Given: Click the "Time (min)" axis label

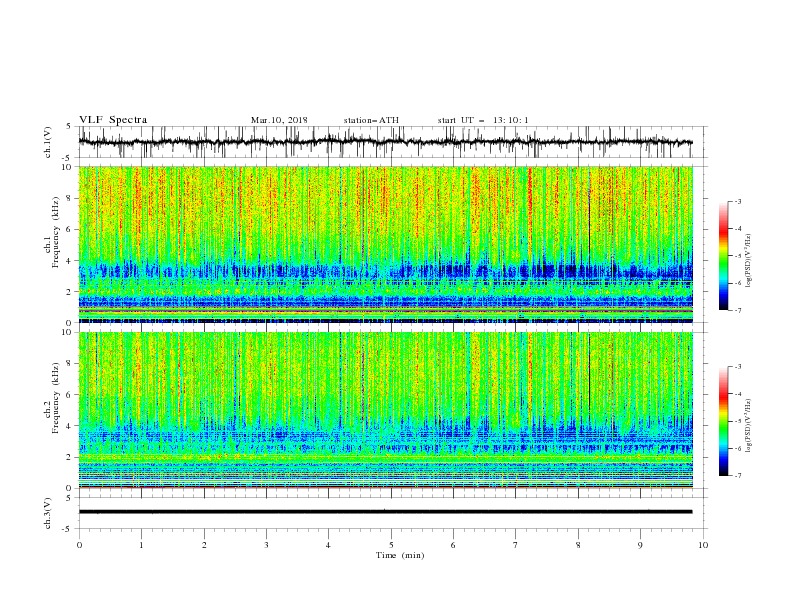Looking at the screenshot, I should point(400,555).
